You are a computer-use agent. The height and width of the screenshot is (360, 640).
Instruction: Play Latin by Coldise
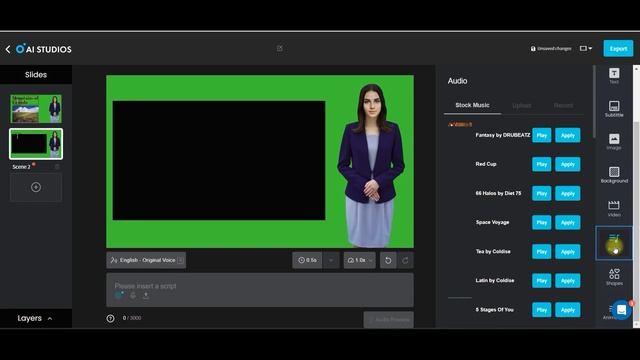click(x=542, y=280)
